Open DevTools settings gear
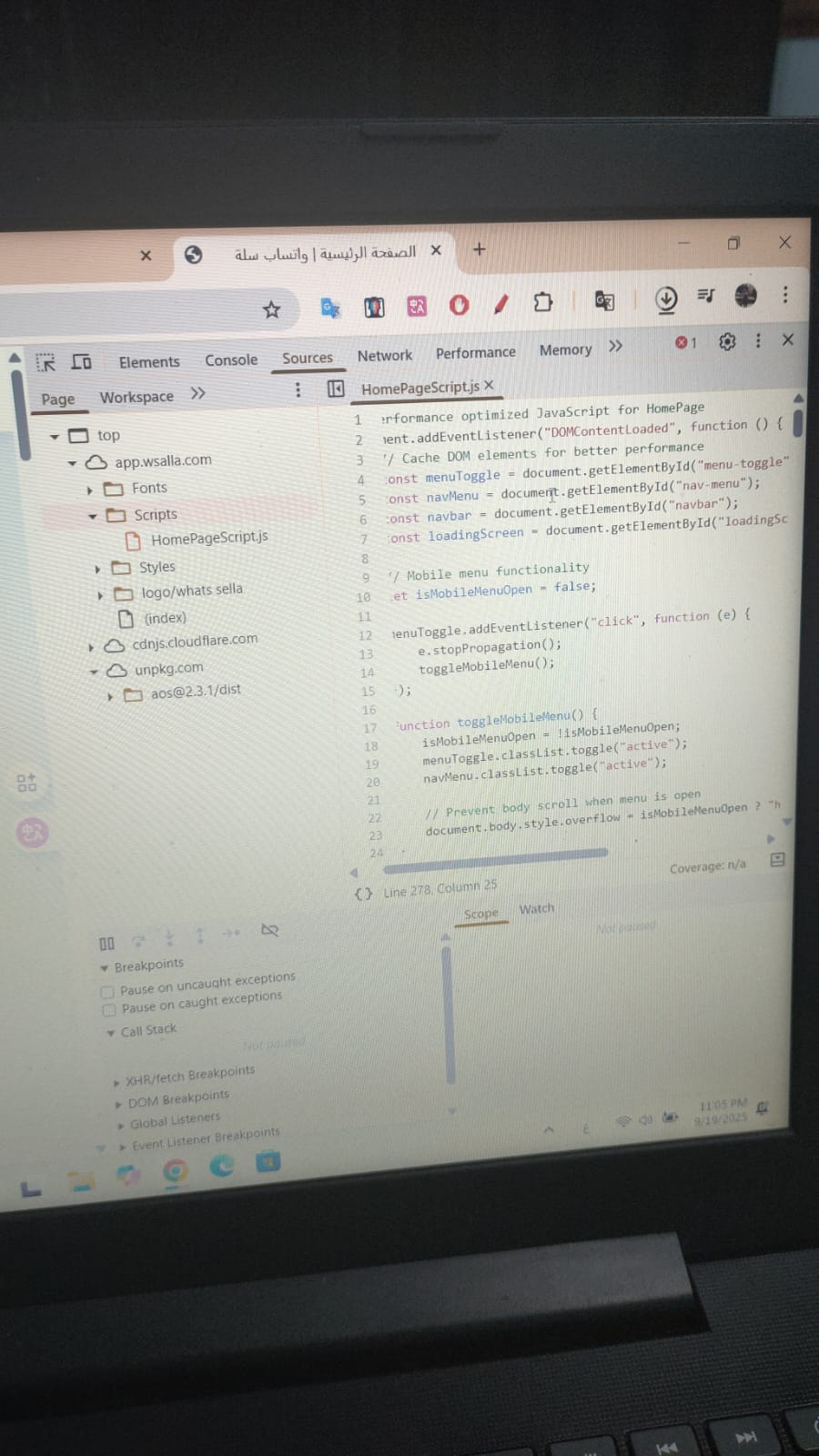819x1456 pixels. (x=726, y=342)
